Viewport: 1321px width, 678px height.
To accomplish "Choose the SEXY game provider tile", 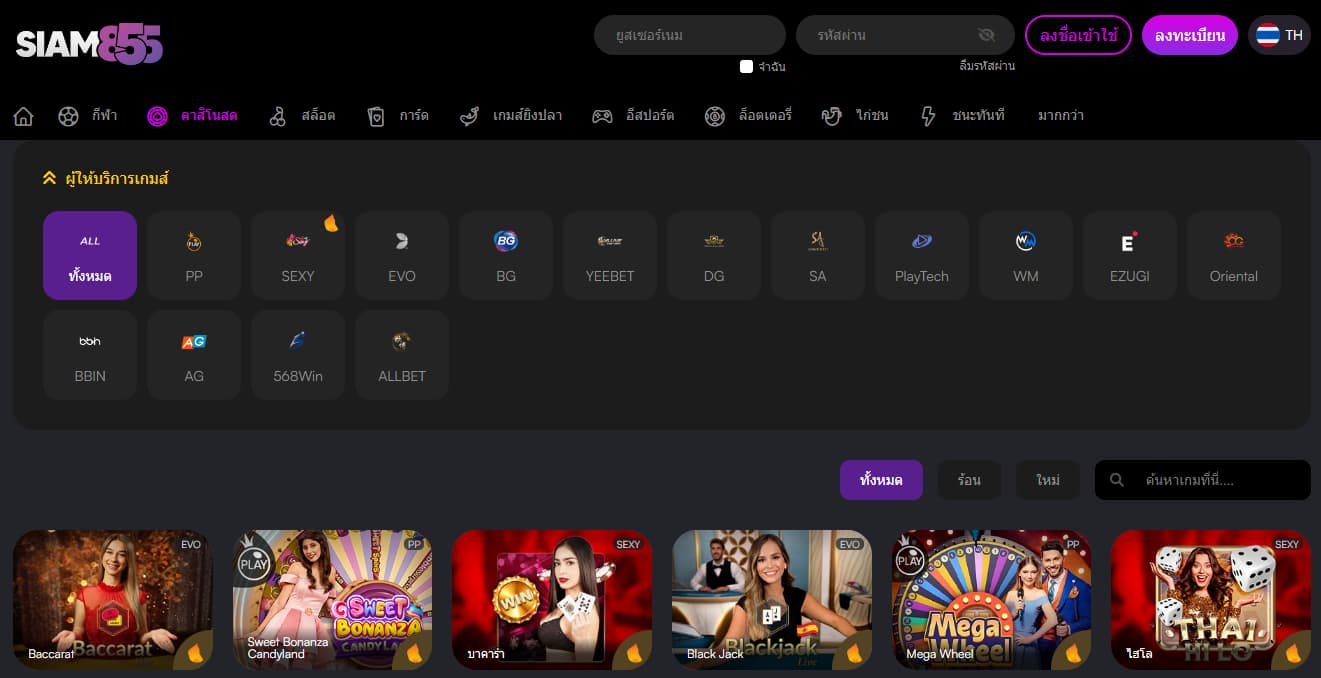I will click(x=298, y=255).
